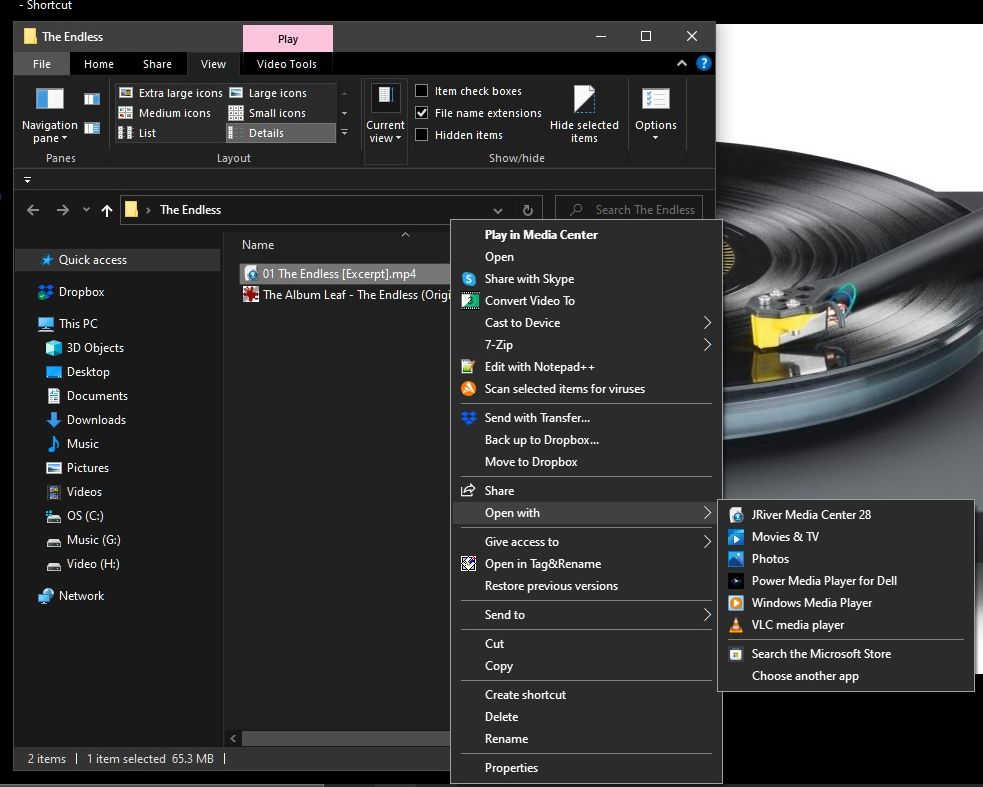Select JRiver Media Center 28
983x787 pixels.
(x=810, y=515)
